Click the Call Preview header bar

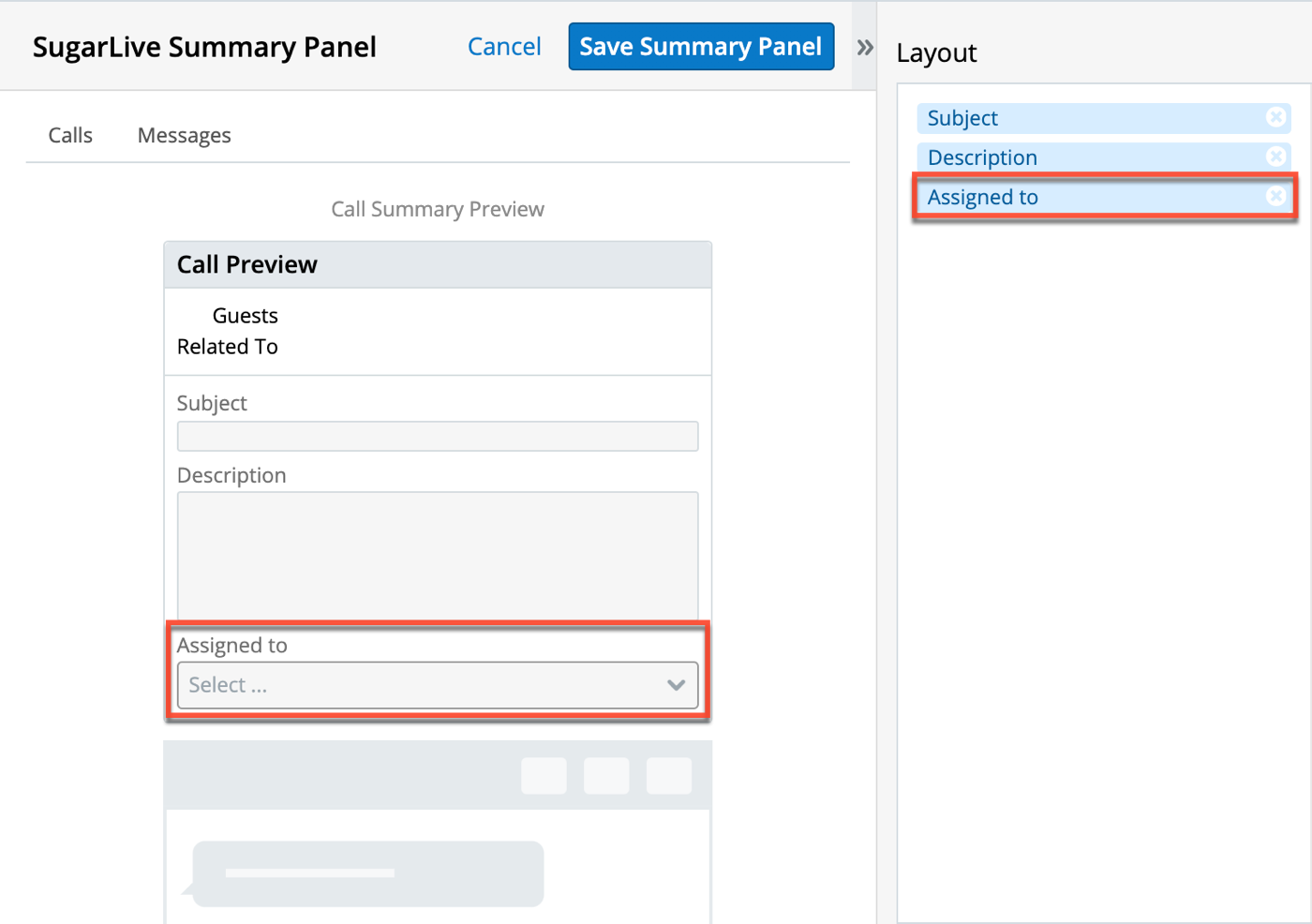pyautogui.click(x=437, y=265)
